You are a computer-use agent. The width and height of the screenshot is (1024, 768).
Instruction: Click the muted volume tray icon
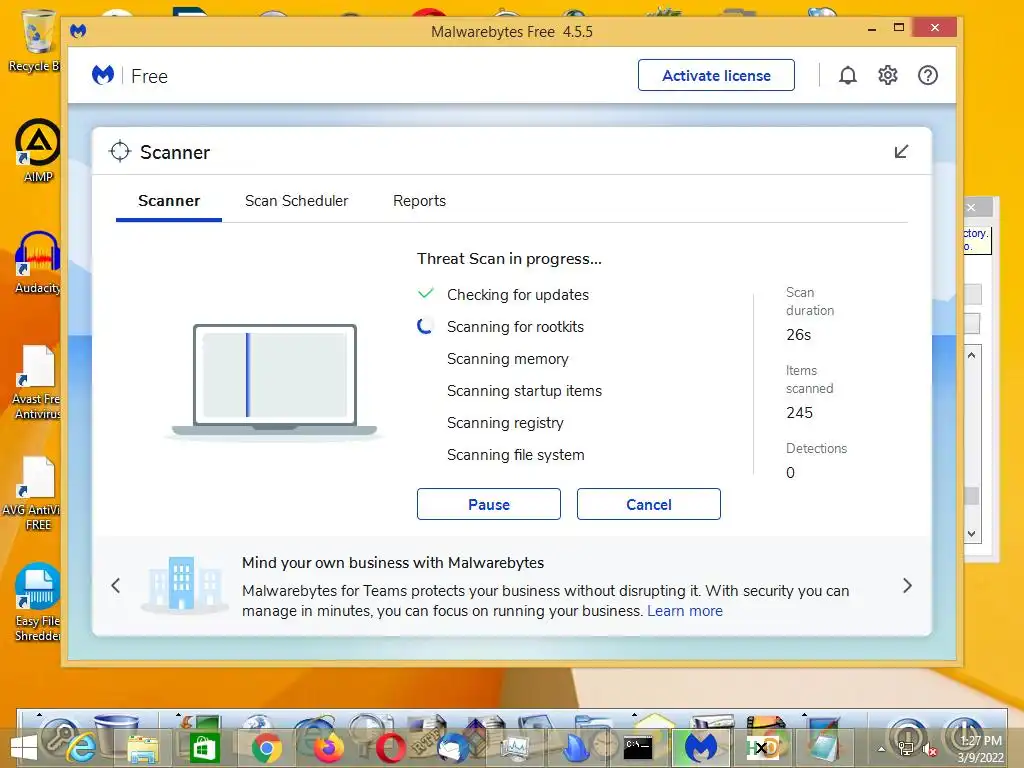pyautogui.click(x=928, y=749)
